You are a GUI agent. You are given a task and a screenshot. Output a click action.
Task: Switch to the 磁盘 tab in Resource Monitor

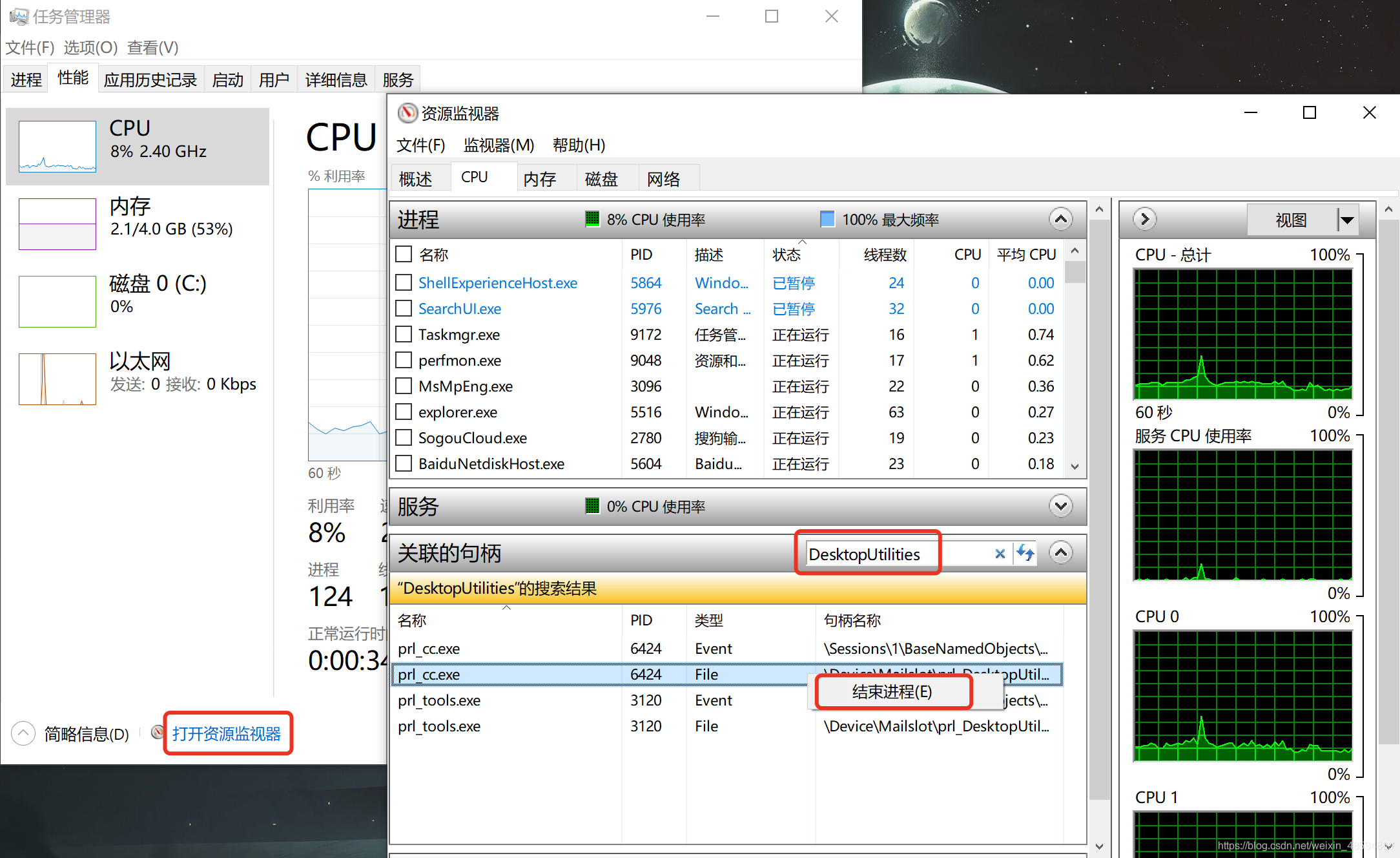click(x=601, y=179)
